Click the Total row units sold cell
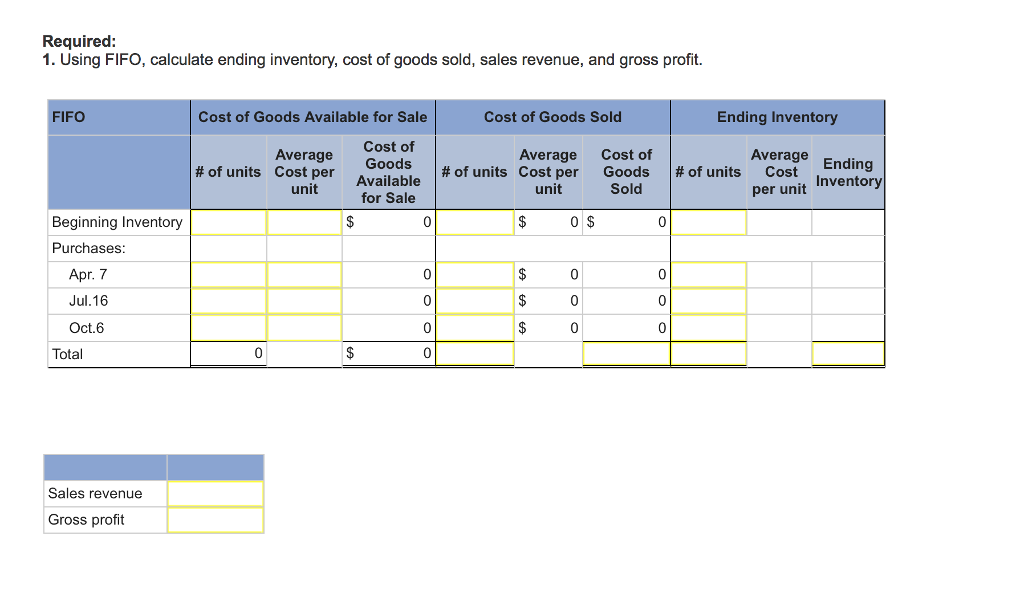Viewport: 1024px width, 593px height. [475, 353]
